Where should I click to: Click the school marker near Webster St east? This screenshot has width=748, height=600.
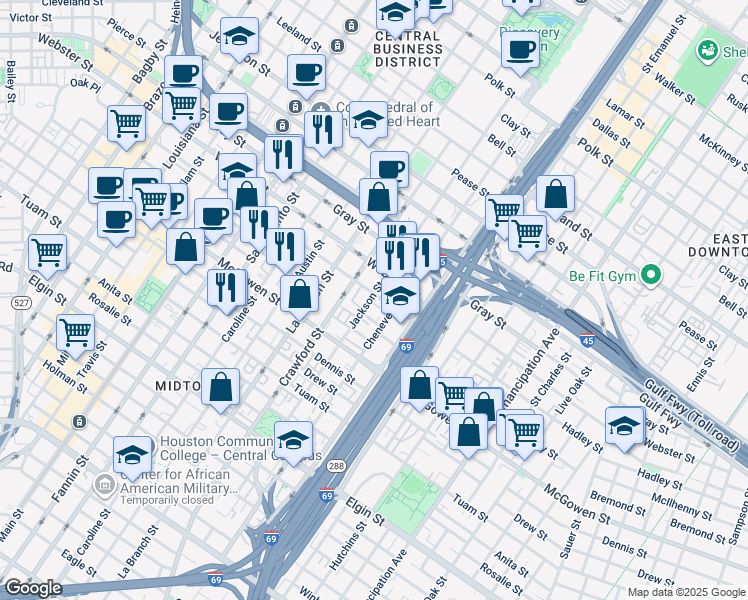pos(625,428)
